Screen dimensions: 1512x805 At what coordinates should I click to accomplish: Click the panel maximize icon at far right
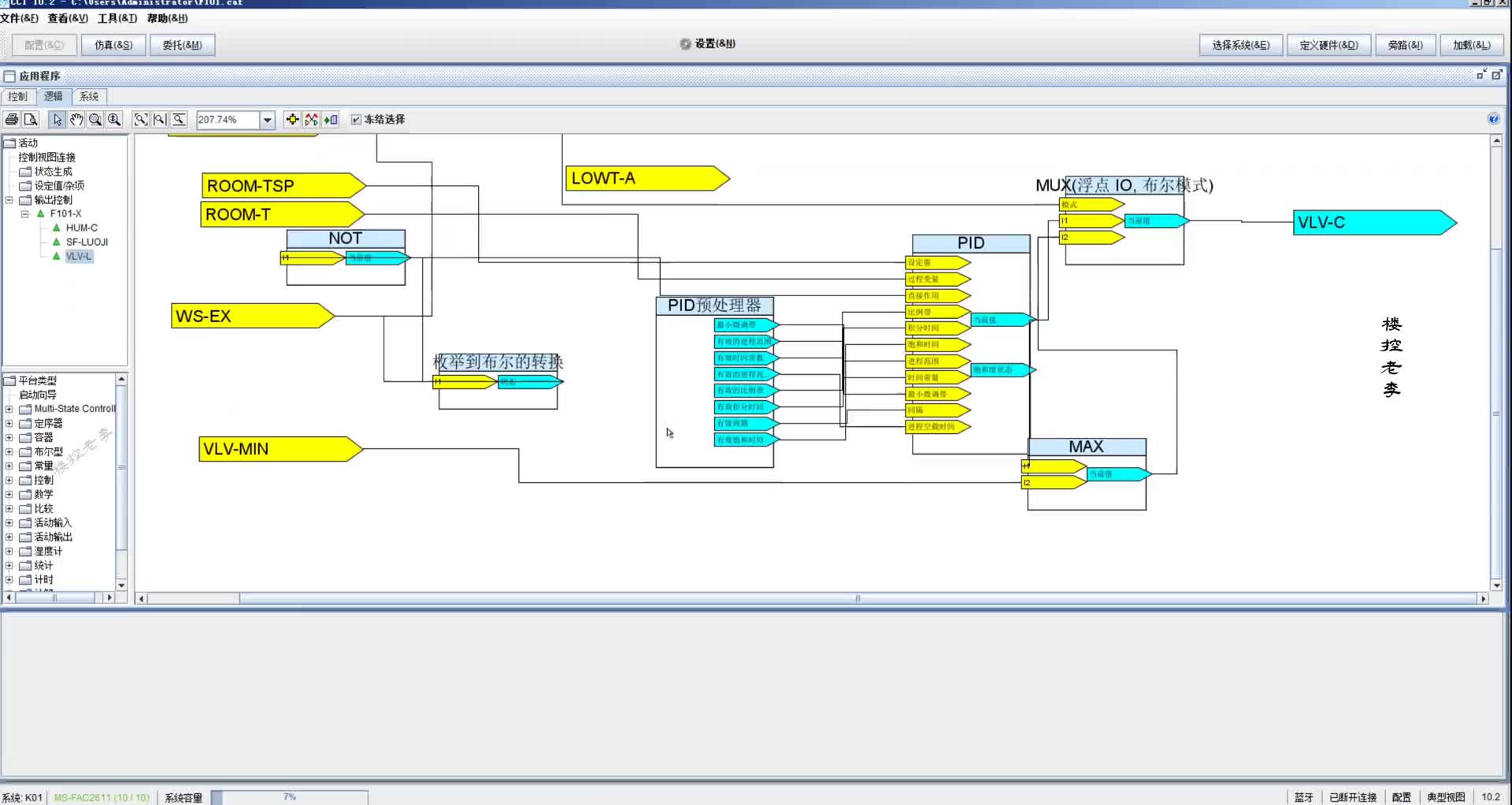(1496, 75)
